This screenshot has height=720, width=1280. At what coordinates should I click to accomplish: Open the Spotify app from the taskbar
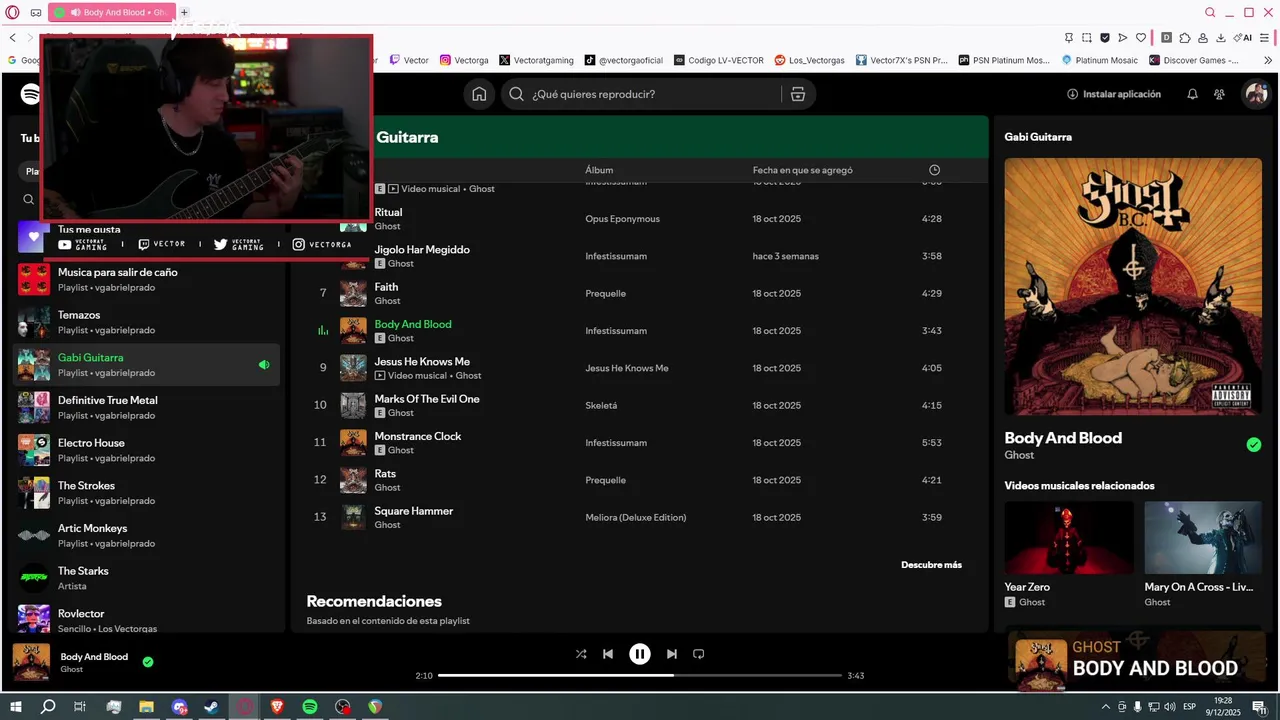310,707
